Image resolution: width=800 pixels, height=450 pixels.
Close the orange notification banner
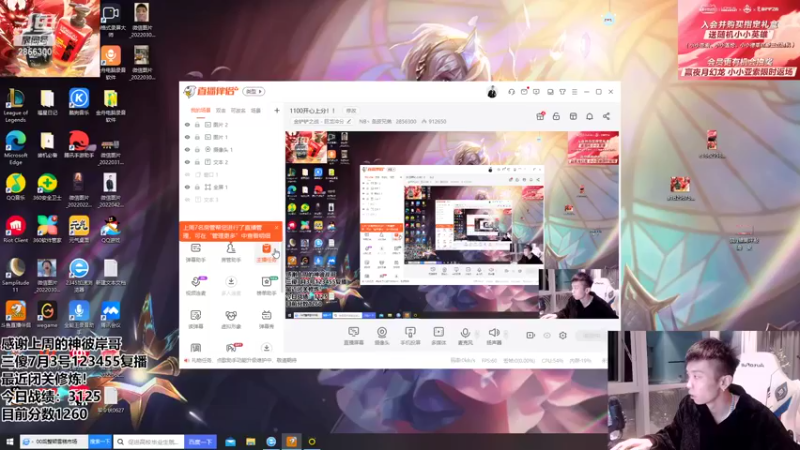277,228
